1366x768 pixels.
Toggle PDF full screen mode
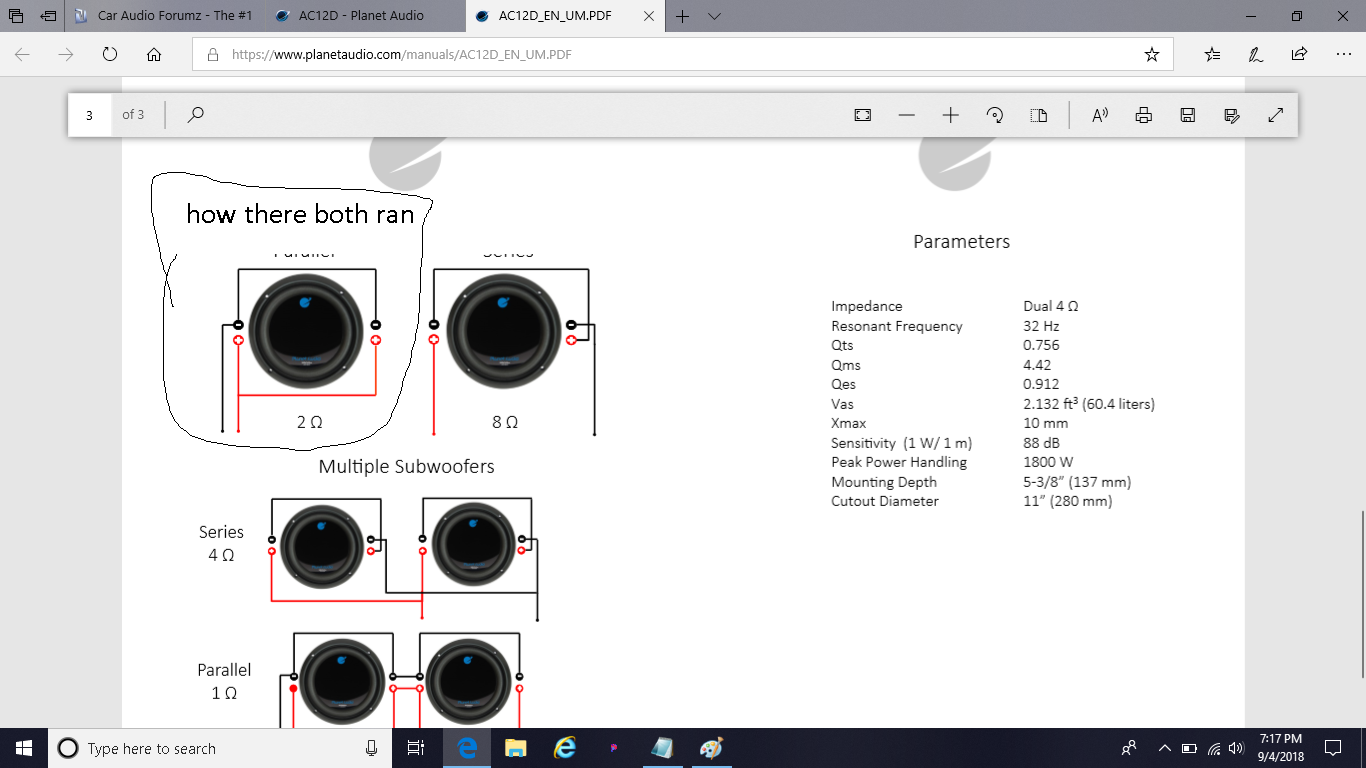pyautogui.click(x=1276, y=115)
